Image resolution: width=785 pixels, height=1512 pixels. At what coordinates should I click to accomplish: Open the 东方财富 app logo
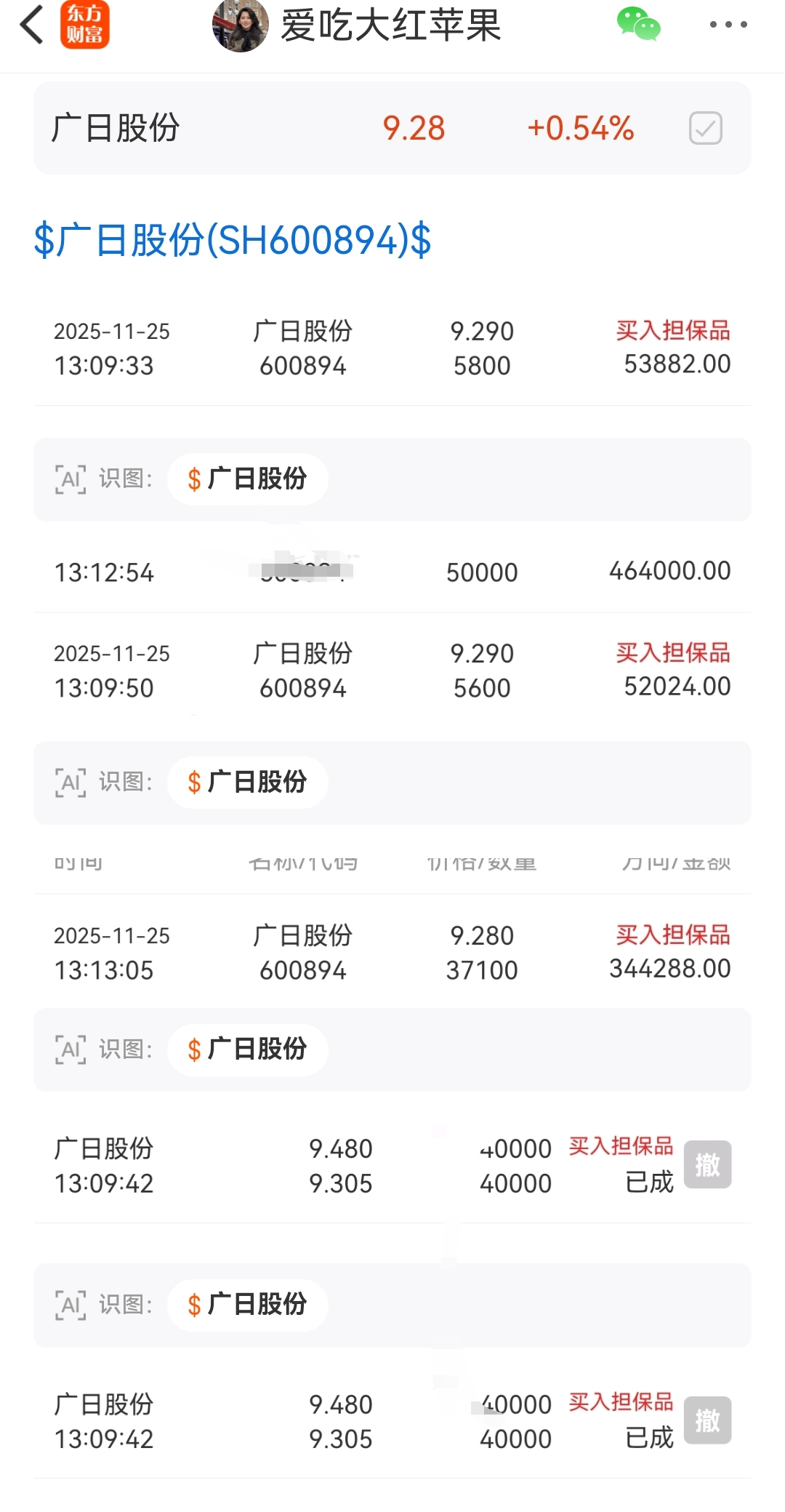pos(85,25)
